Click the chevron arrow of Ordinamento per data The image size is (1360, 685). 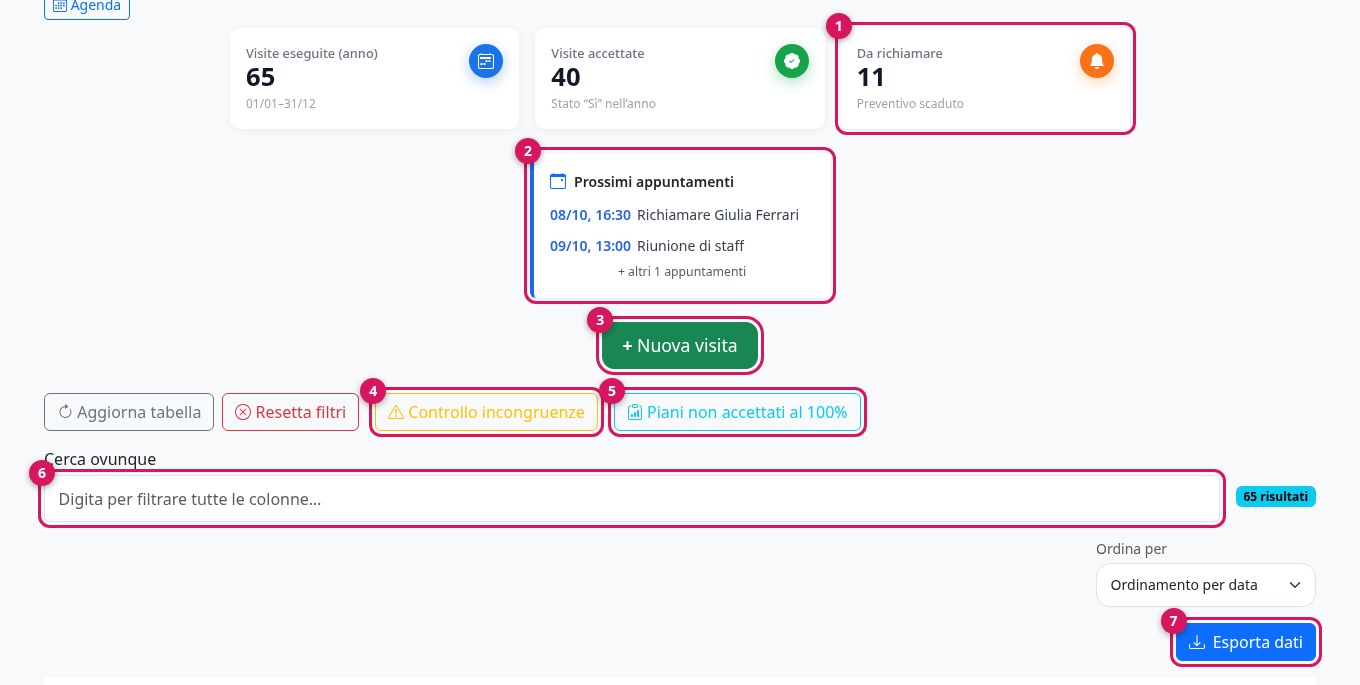(x=1295, y=585)
